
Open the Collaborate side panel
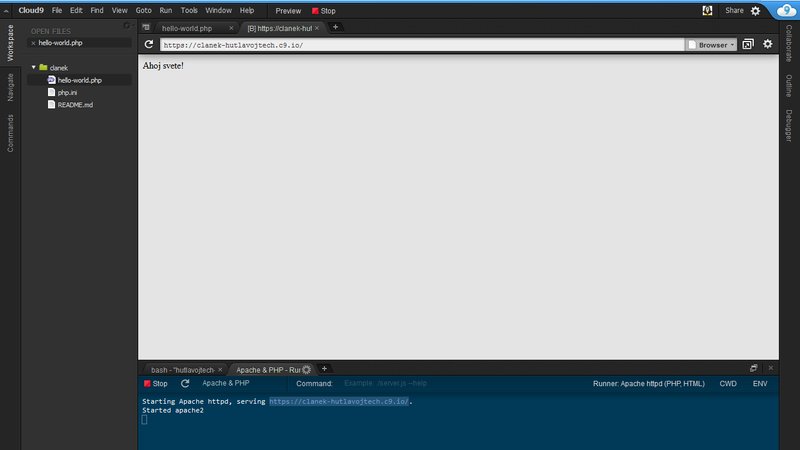[x=789, y=43]
